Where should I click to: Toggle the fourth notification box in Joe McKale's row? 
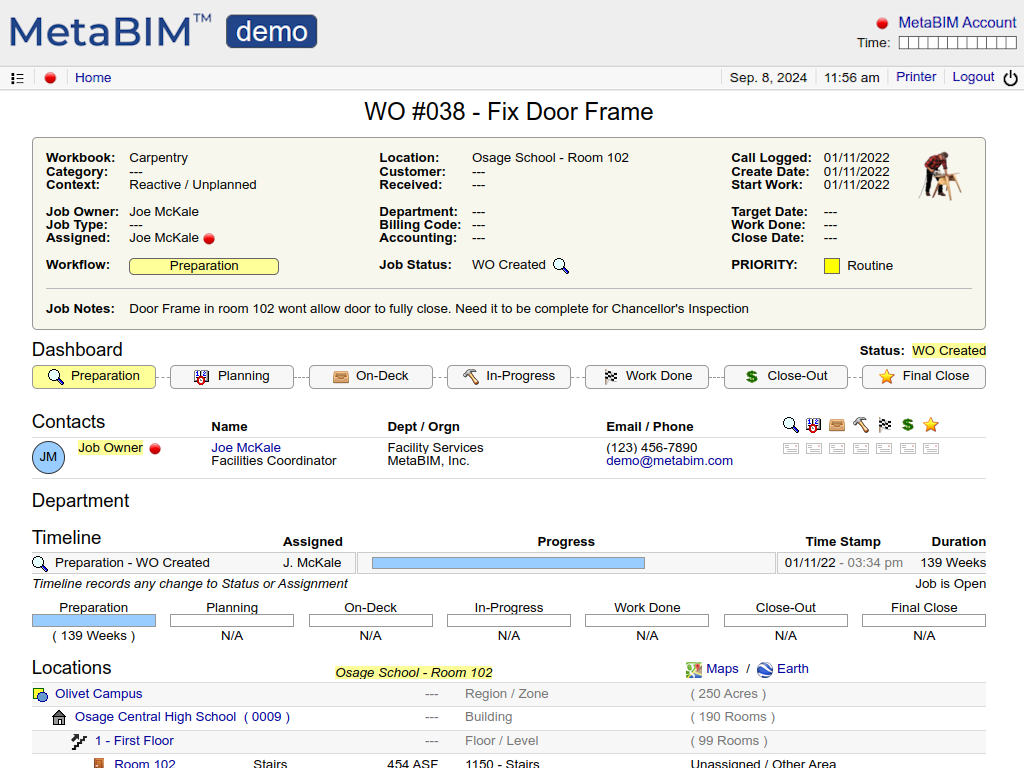coord(861,449)
